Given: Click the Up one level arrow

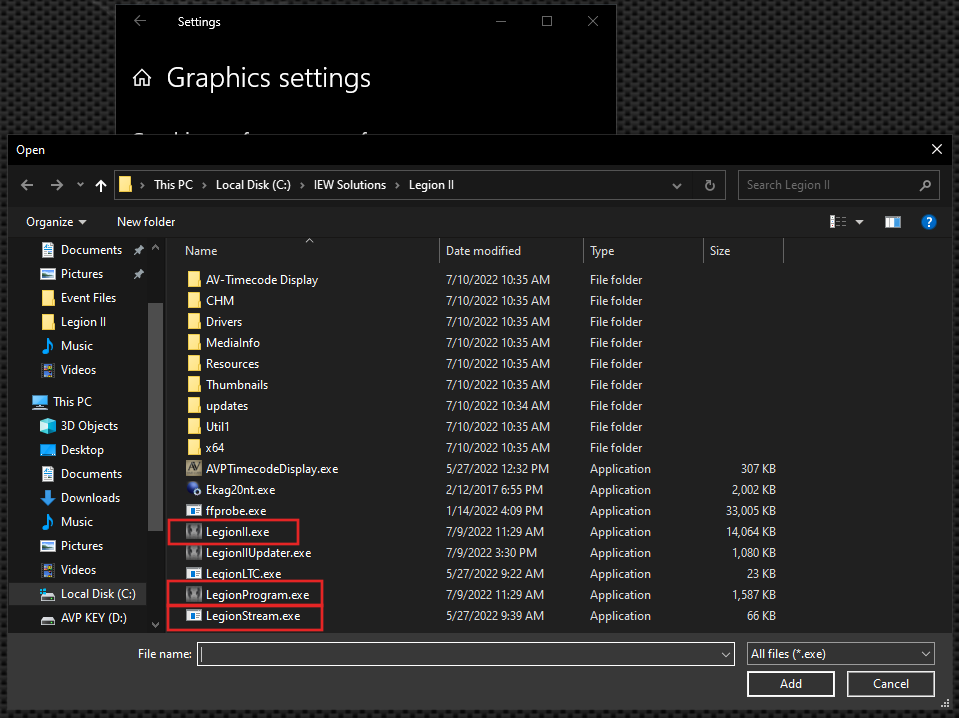Looking at the screenshot, I should point(101,185).
